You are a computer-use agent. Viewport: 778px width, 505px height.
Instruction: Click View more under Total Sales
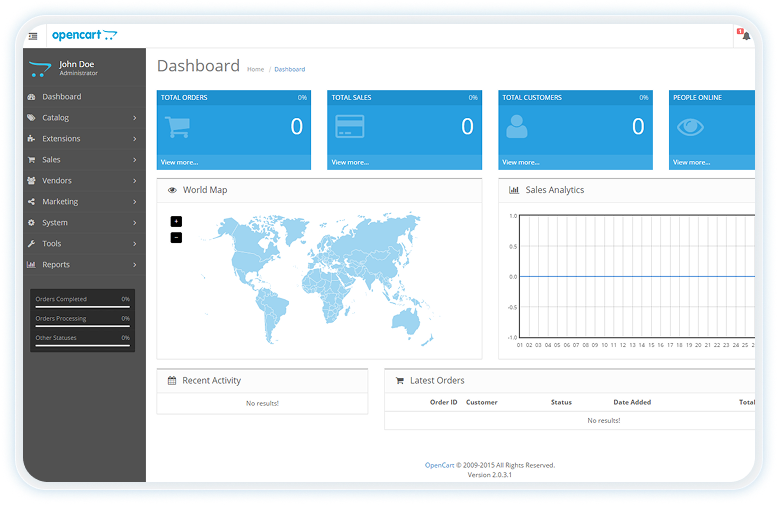click(x=350, y=162)
